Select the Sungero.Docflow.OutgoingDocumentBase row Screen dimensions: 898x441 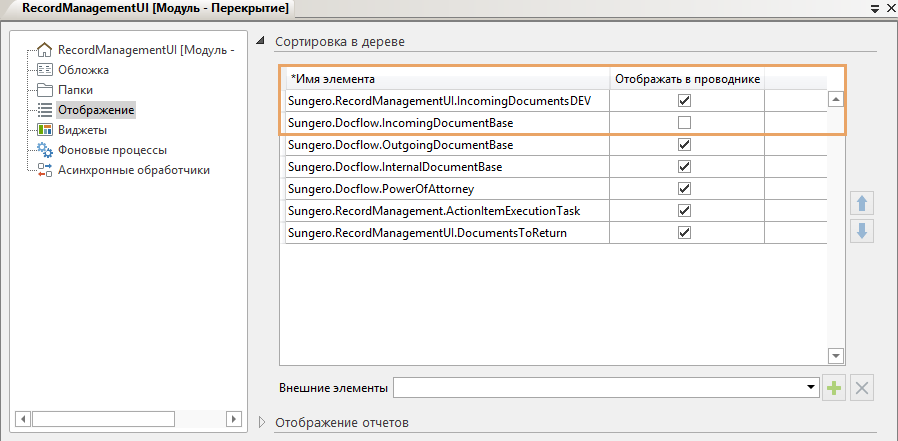point(445,145)
